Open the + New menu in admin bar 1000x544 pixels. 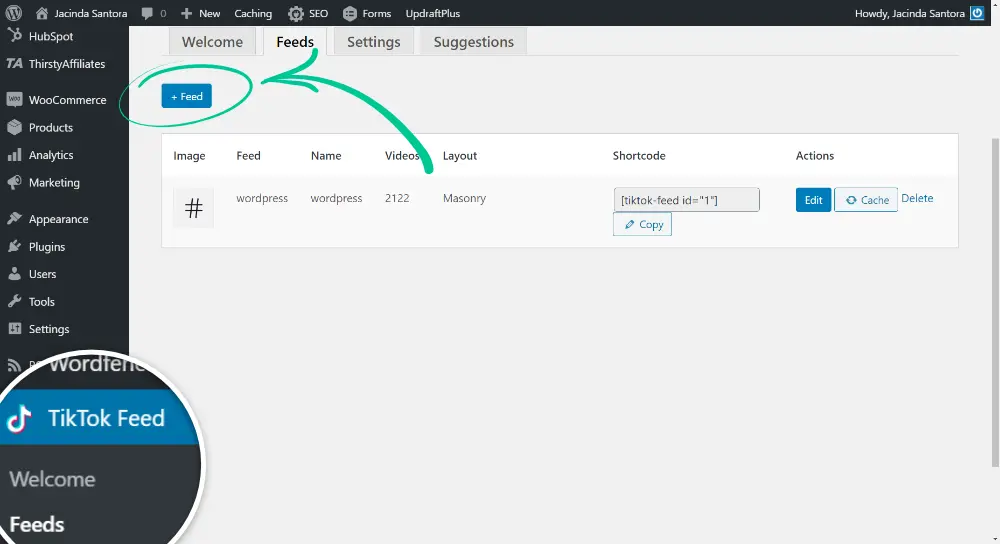(x=201, y=14)
